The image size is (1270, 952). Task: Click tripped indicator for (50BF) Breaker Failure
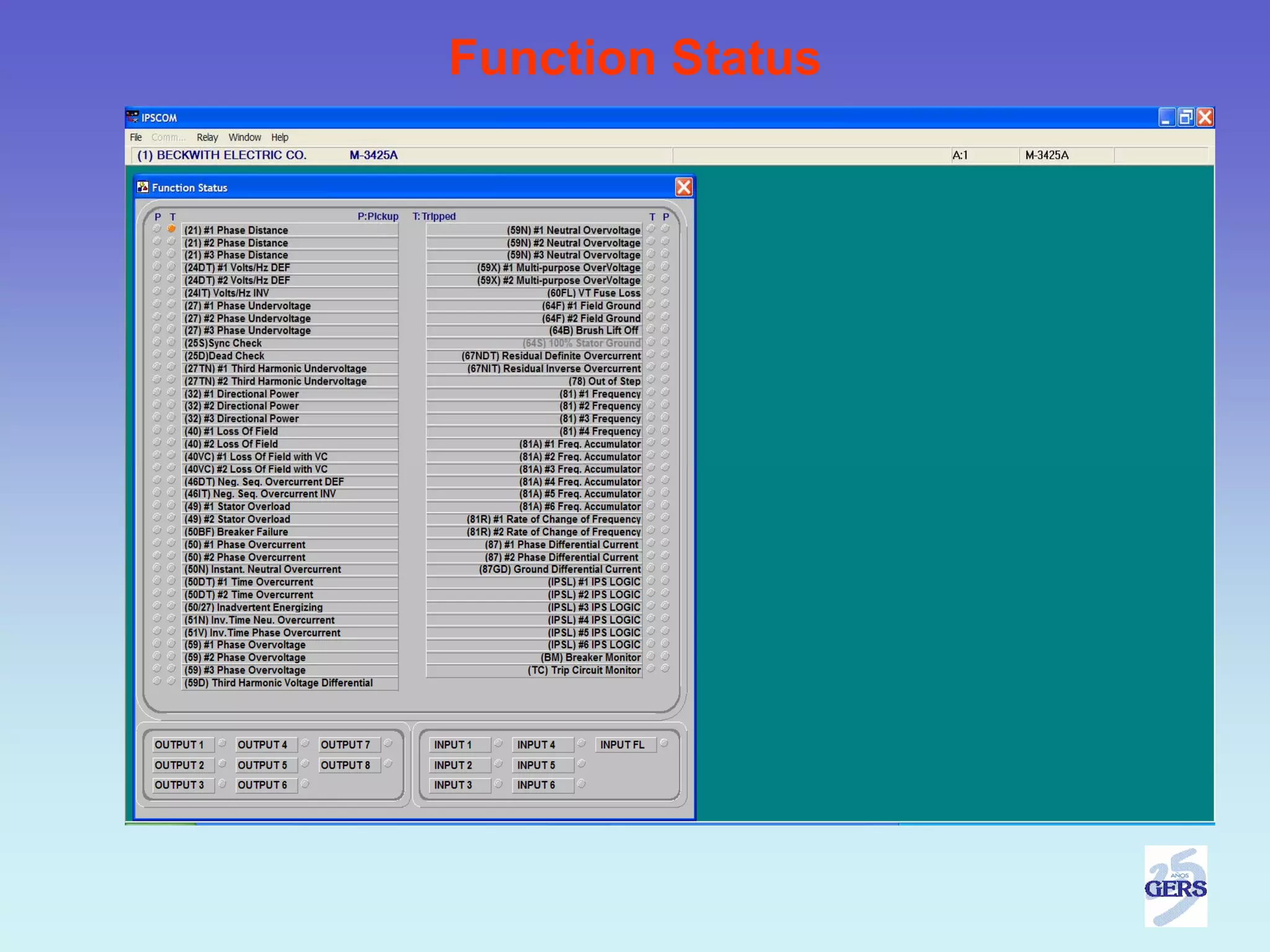172,531
